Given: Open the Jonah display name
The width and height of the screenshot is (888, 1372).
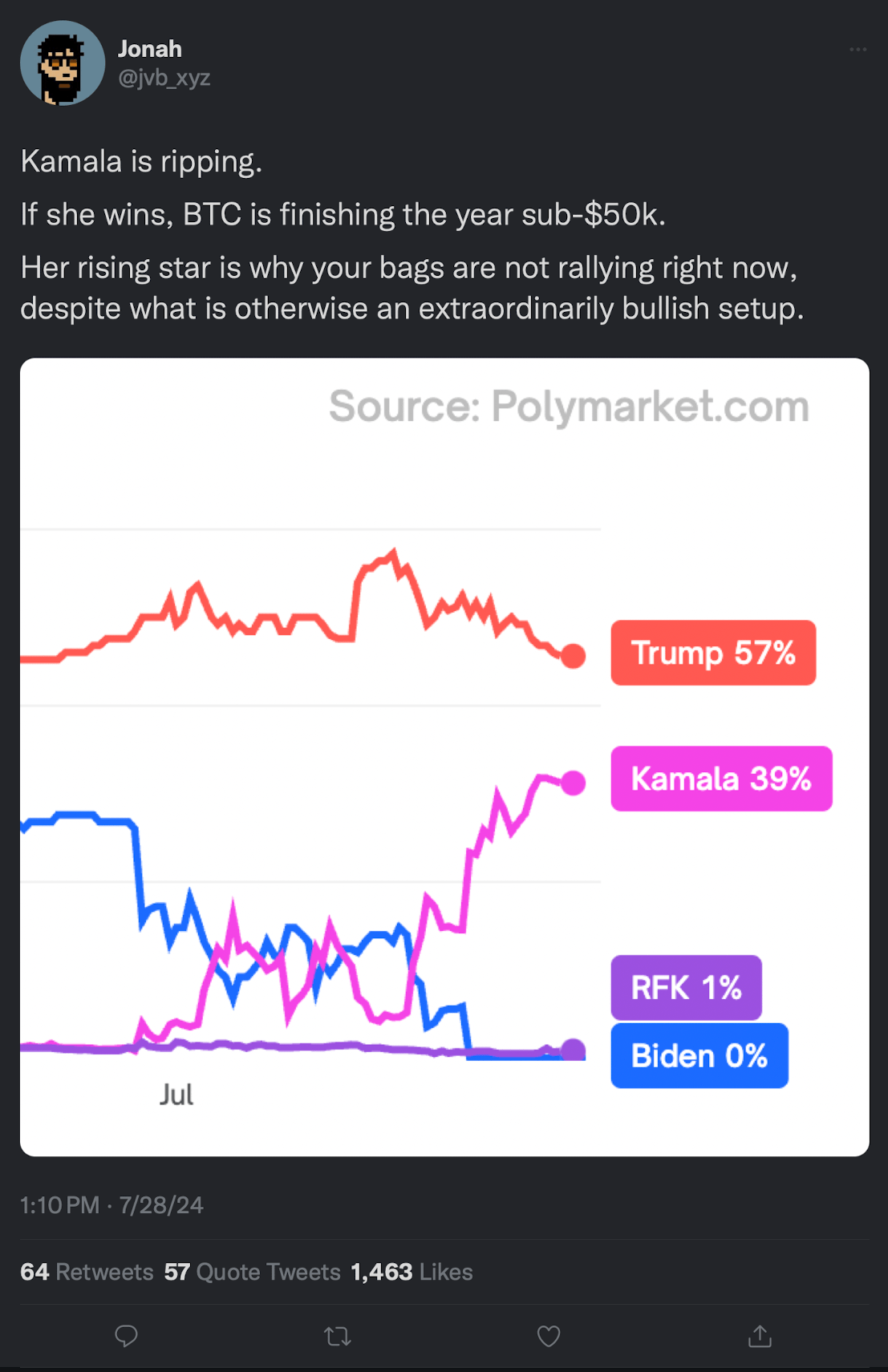Looking at the screenshot, I should pyautogui.click(x=150, y=49).
